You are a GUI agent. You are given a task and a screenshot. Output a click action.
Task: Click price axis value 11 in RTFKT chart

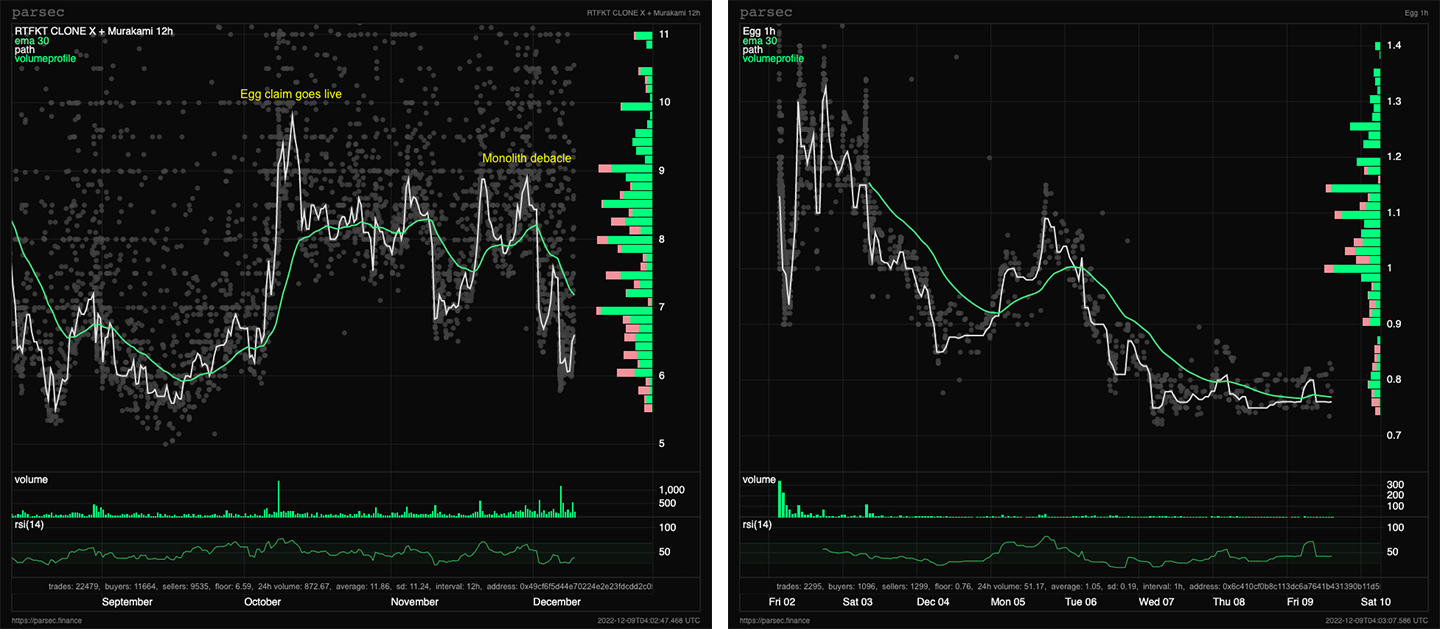(x=664, y=35)
